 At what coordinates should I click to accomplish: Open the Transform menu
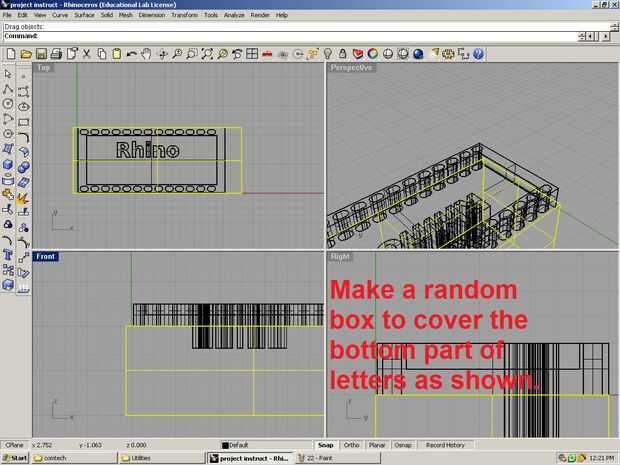point(185,15)
